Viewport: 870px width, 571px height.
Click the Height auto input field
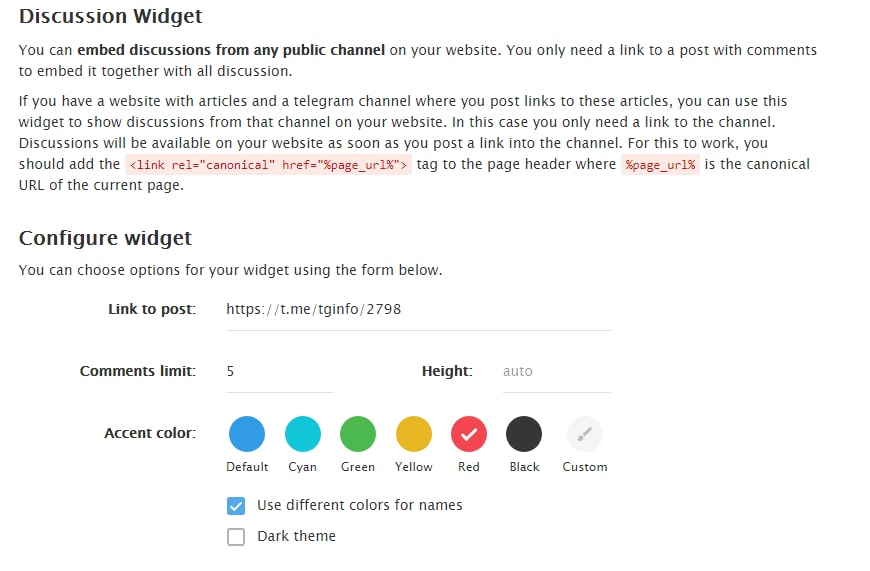[555, 372]
